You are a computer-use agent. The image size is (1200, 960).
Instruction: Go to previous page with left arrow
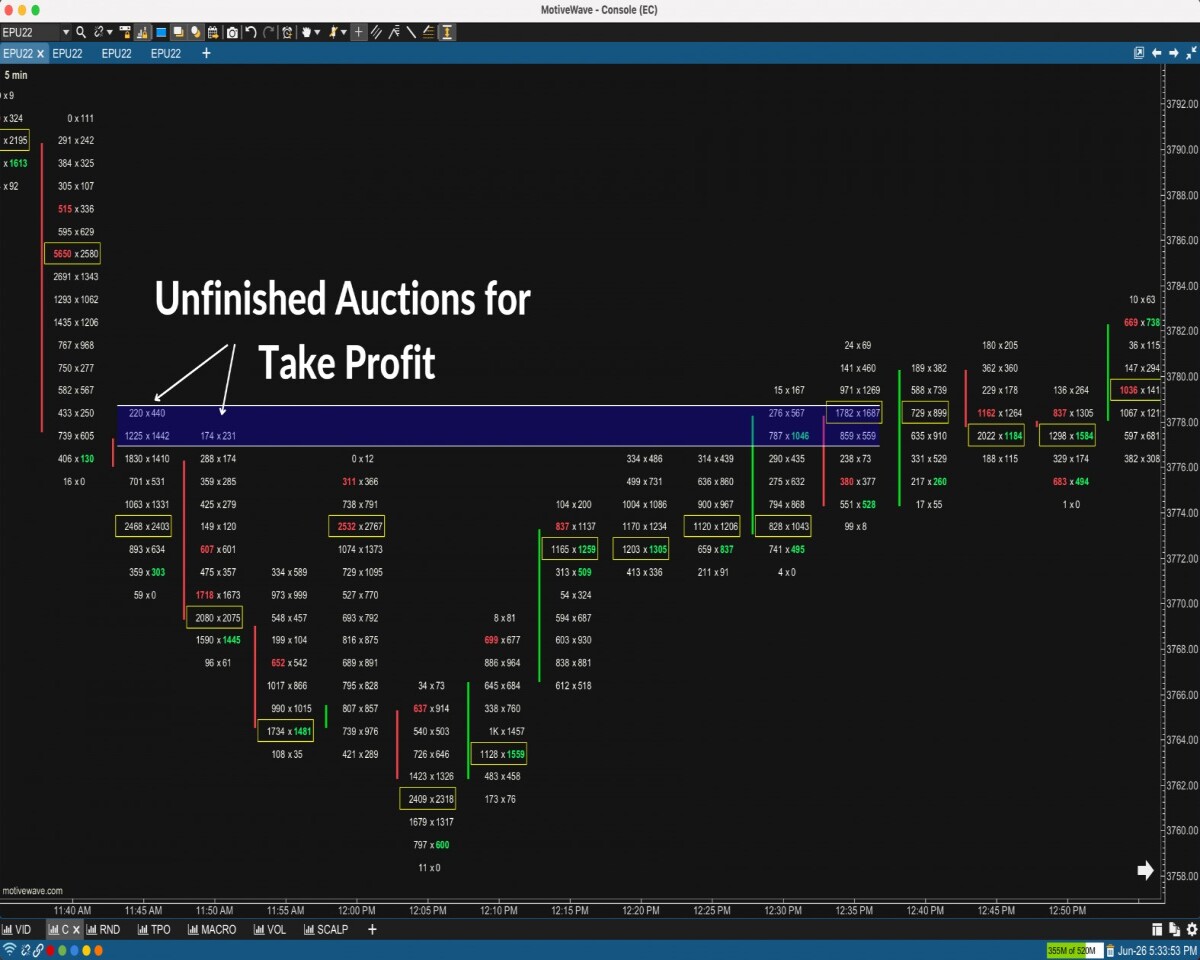tap(1157, 53)
